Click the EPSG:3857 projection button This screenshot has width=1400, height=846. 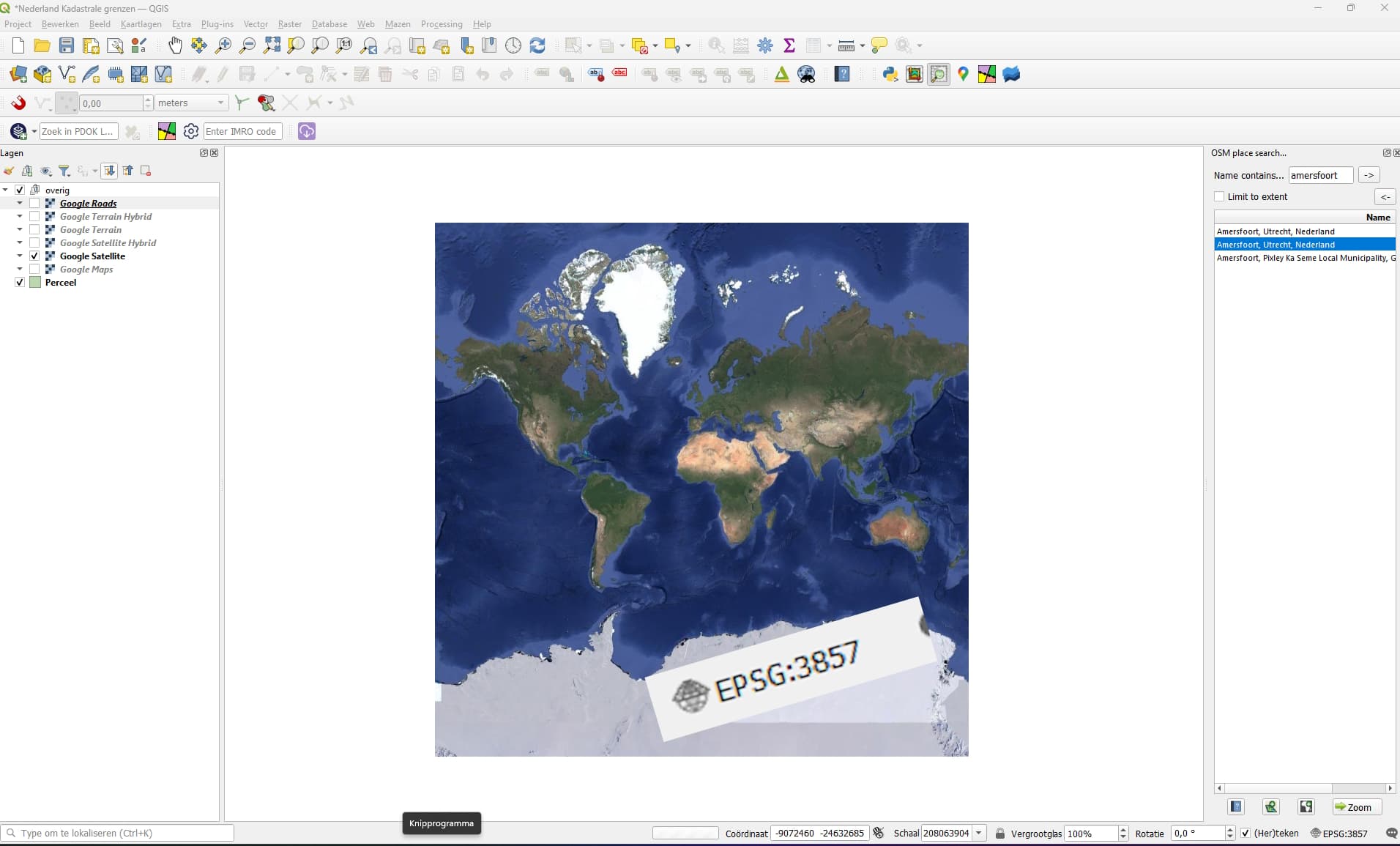1338,834
